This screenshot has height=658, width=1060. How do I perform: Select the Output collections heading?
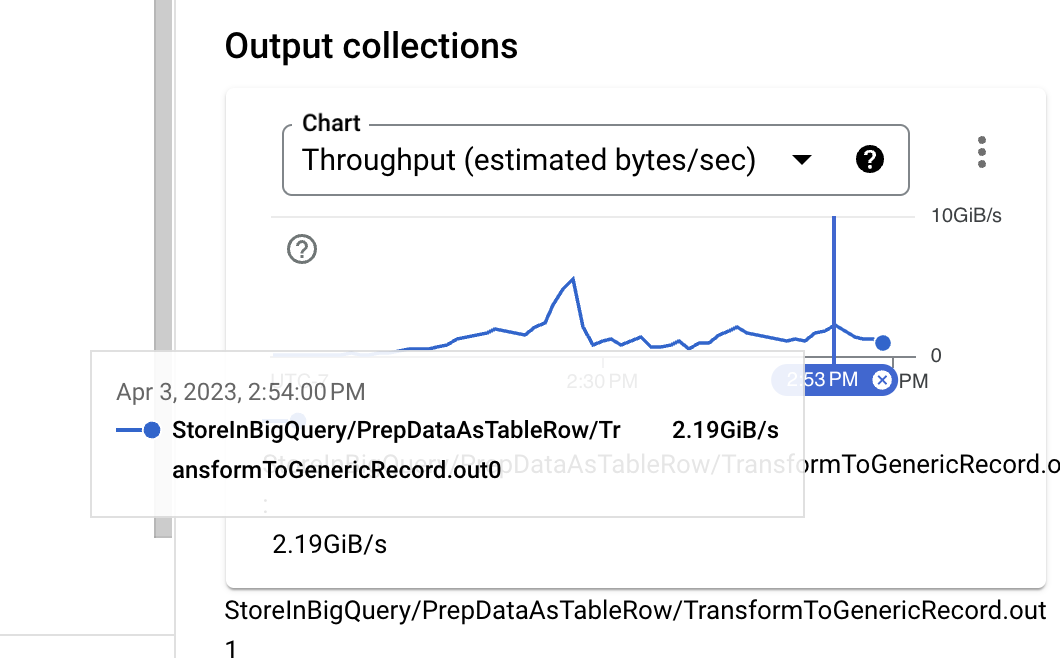372,46
